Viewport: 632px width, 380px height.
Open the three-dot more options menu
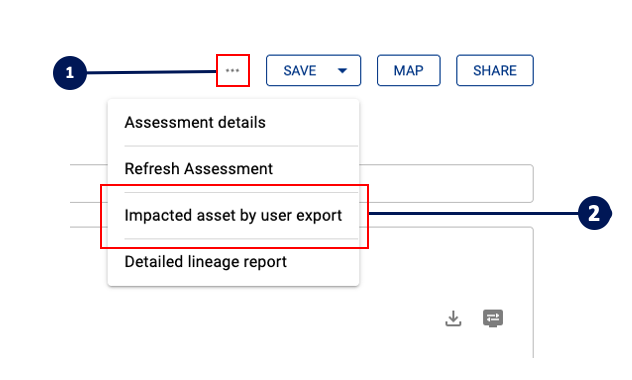tap(233, 71)
